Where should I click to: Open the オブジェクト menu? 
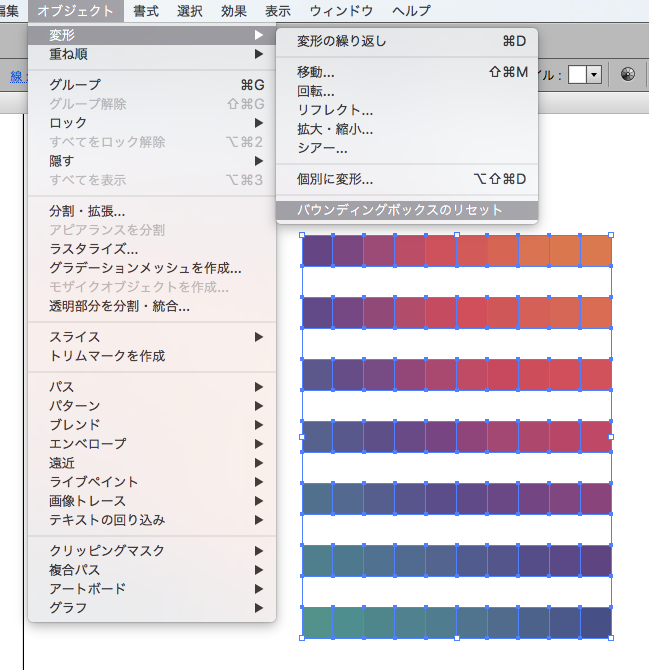click(x=76, y=11)
